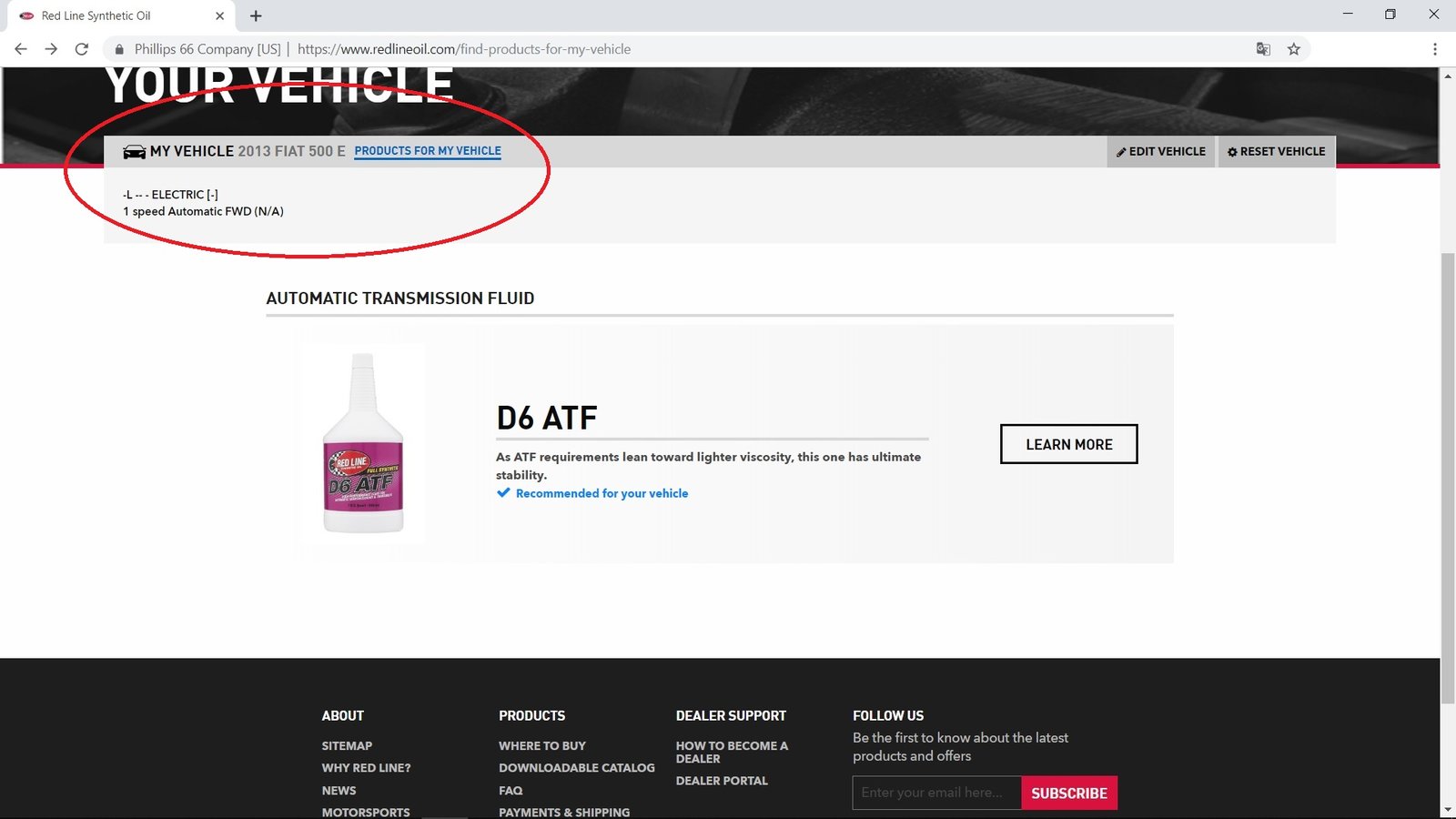Open the WHERE TO BUY footer link
1456x819 pixels.
(542, 745)
